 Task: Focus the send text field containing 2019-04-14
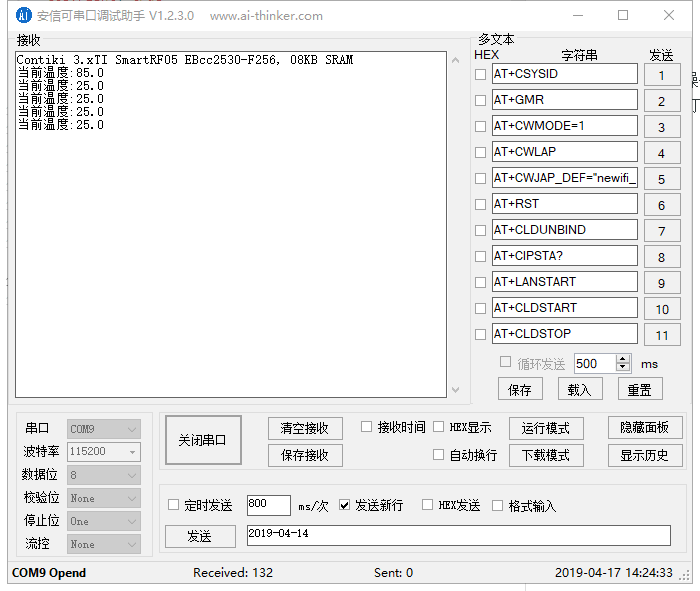(x=458, y=535)
